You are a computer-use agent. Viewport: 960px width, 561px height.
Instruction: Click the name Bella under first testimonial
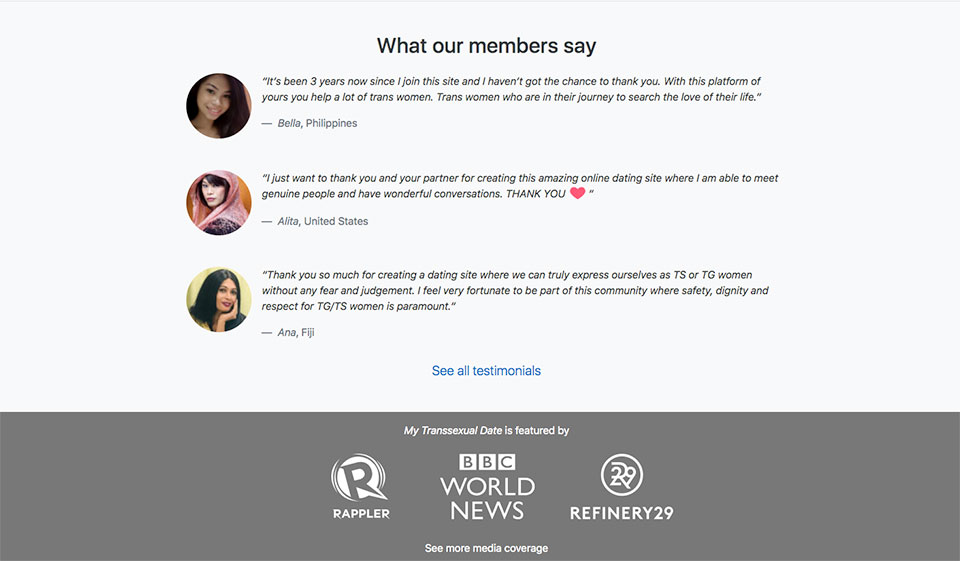[x=289, y=123]
